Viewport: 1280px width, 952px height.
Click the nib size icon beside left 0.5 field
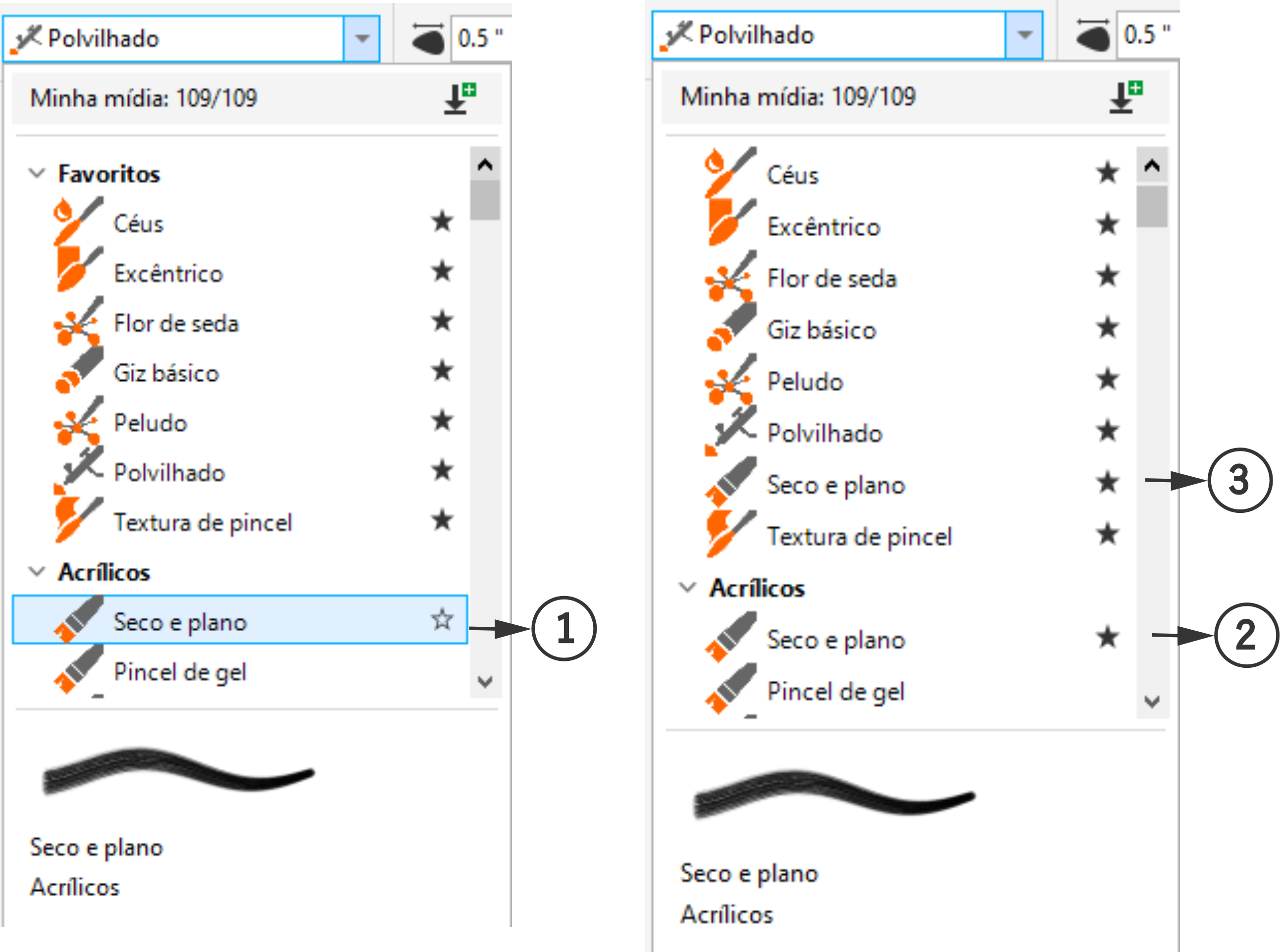click(x=428, y=39)
